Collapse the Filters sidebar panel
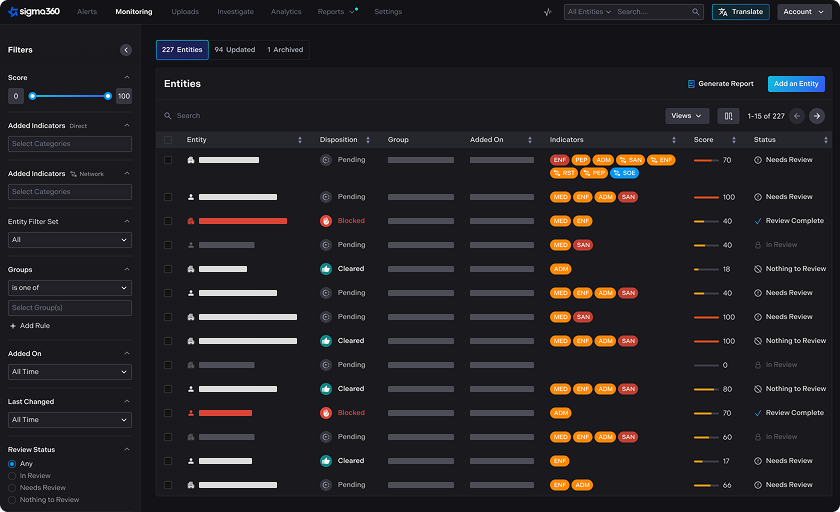 coord(126,50)
